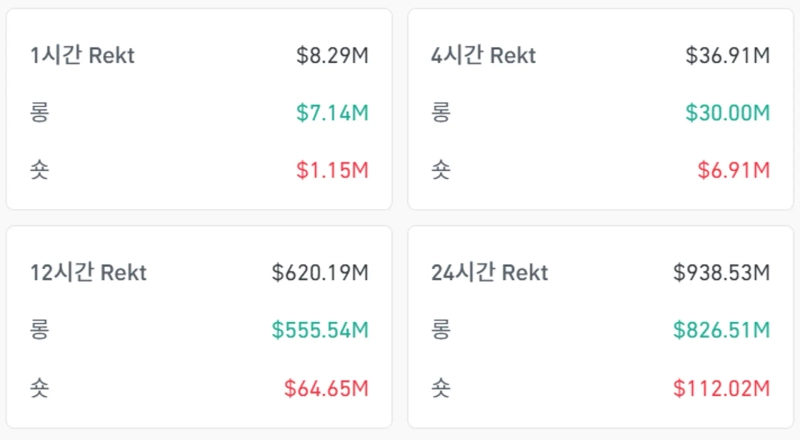Click the green $555.54M long value
The image size is (800, 440).
[320, 330]
